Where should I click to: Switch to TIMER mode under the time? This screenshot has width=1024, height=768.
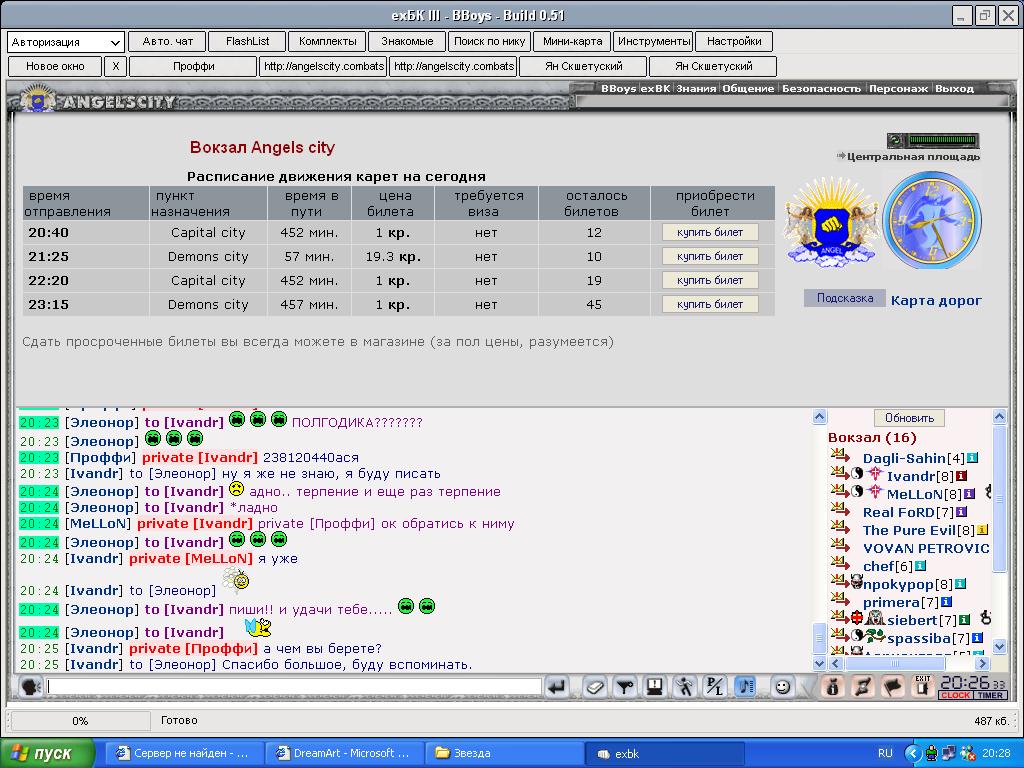pos(991,696)
